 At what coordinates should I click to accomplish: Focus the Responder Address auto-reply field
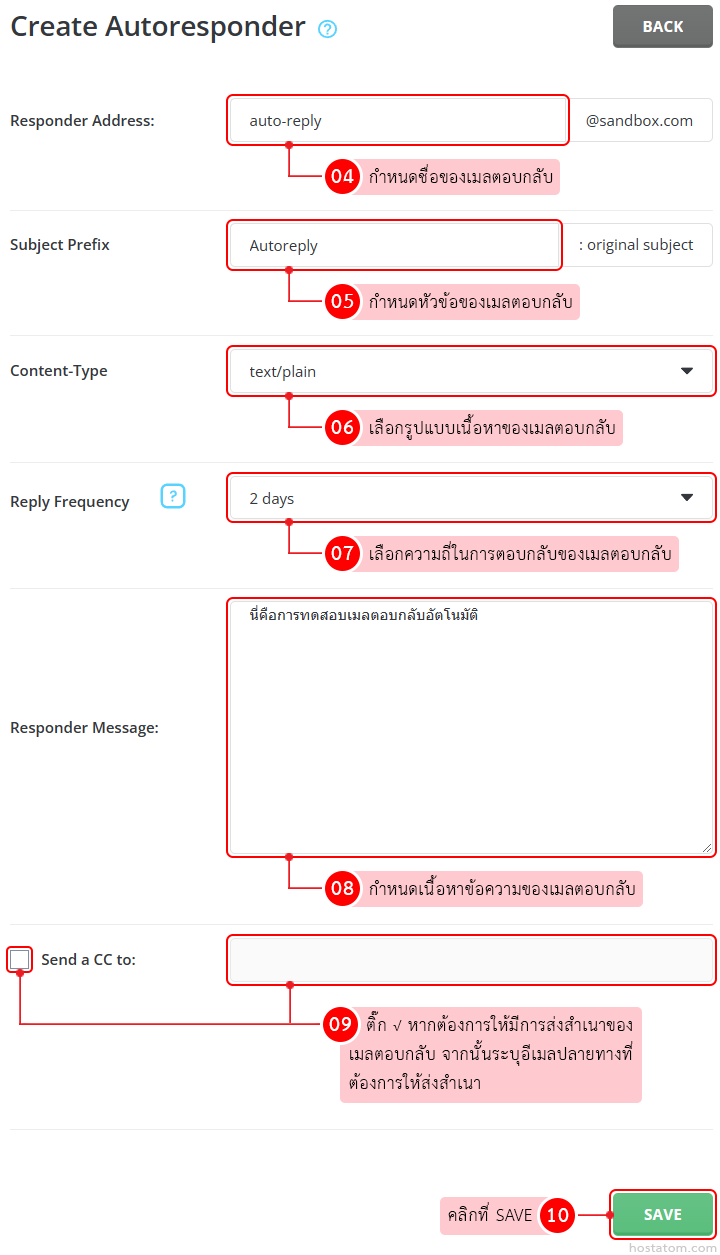point(398,120)
